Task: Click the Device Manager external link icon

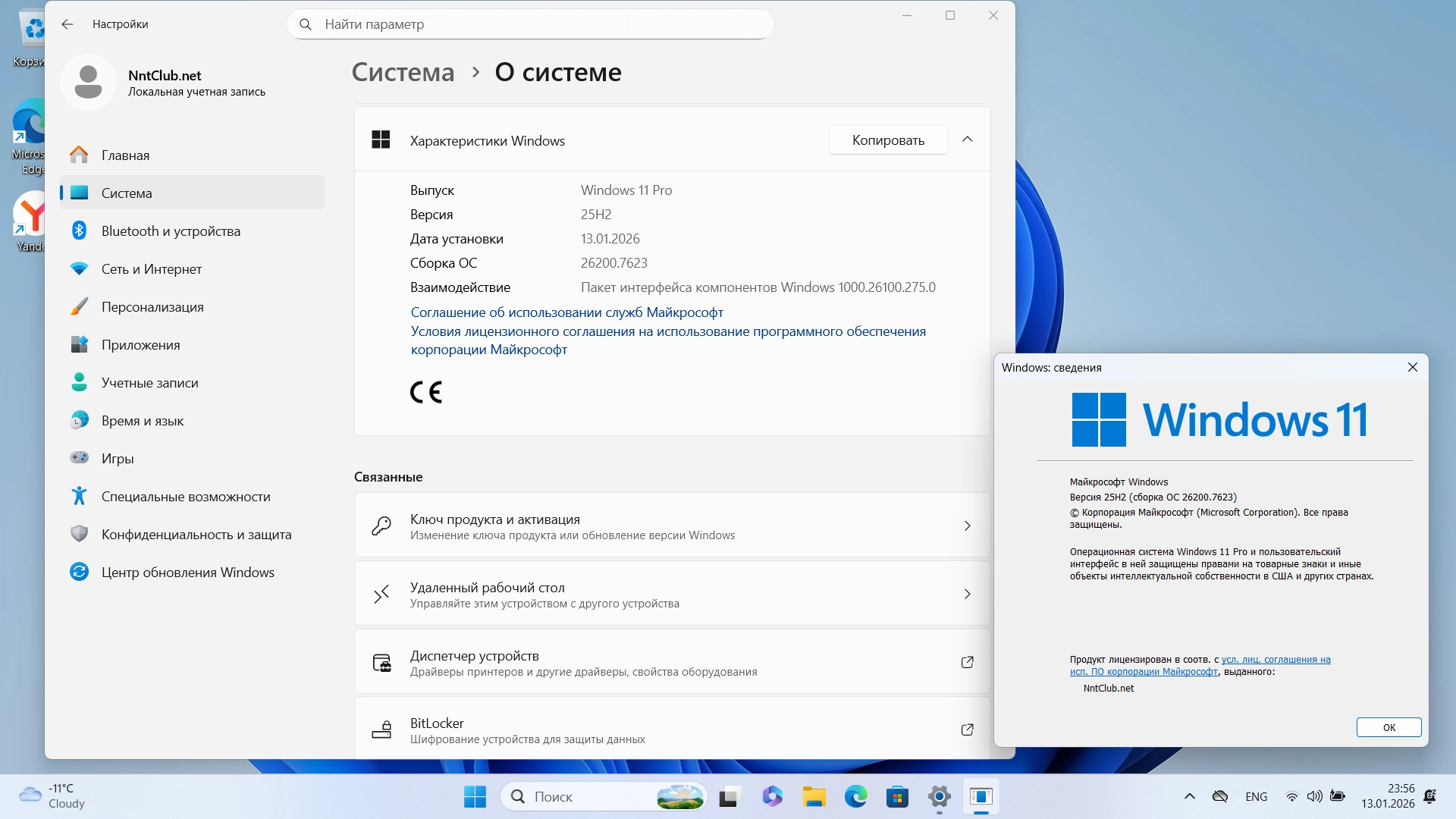Action: coord(967,662)
